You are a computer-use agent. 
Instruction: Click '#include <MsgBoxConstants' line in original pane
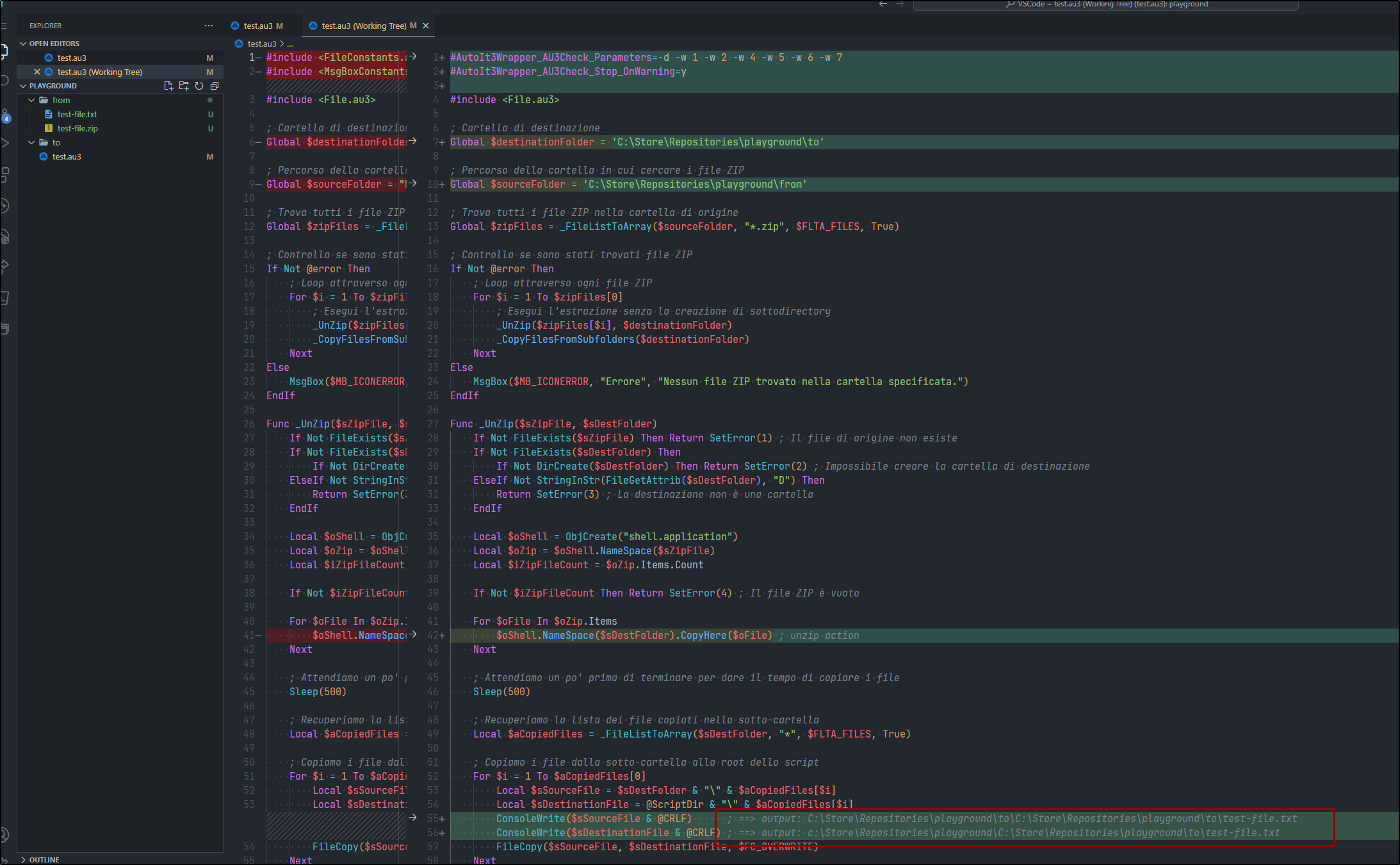336,71
